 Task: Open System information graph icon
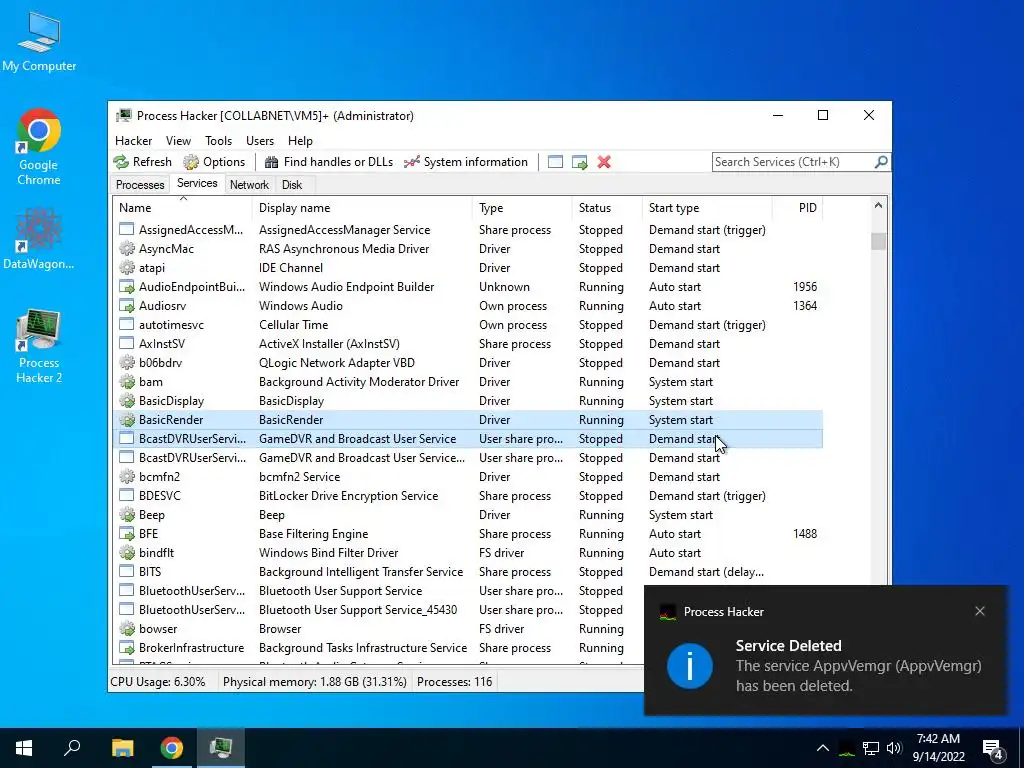pyautogui.click(x=411, y=162)
